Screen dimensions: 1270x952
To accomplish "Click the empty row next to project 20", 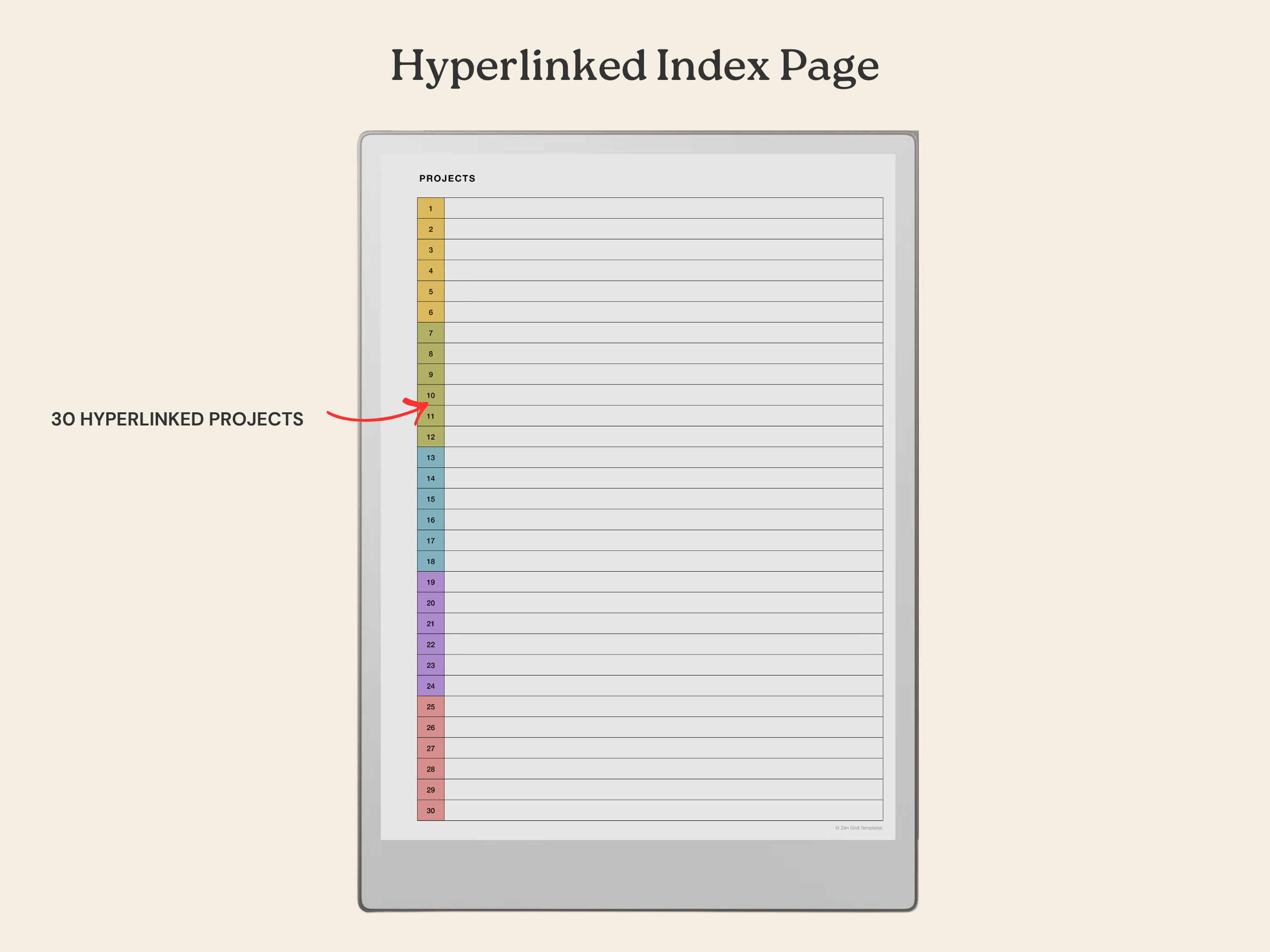I will (663, 603).
